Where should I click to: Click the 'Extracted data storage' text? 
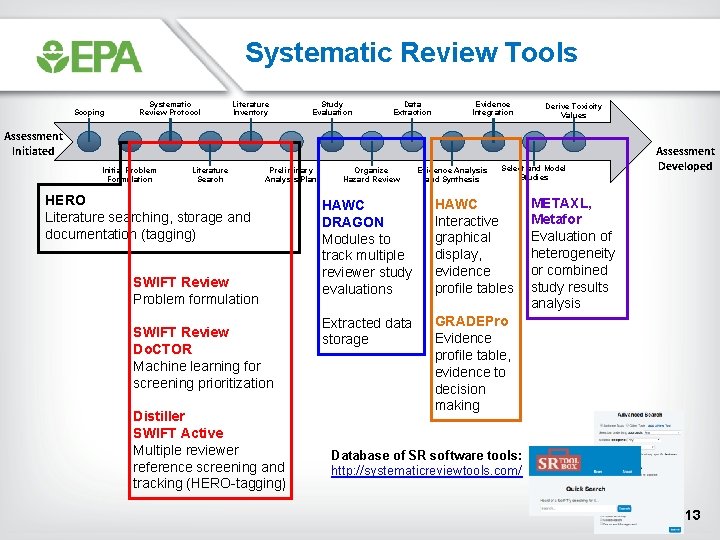click(366, 331)
